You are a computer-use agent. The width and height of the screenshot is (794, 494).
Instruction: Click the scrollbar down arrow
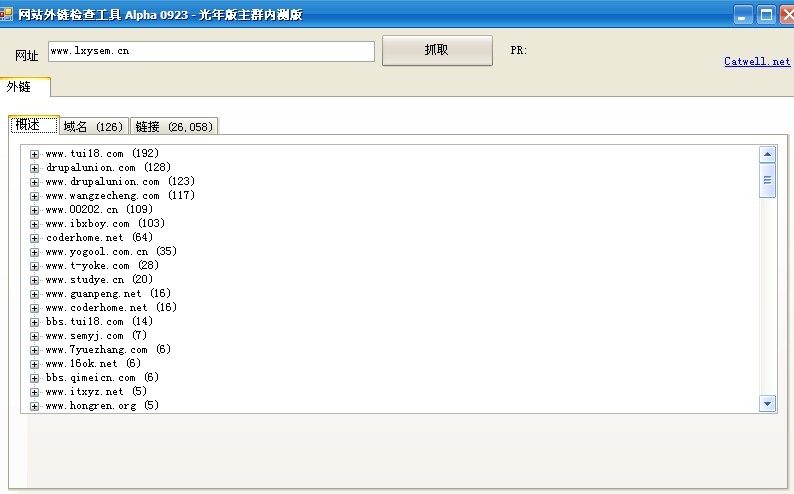point(768,403)
